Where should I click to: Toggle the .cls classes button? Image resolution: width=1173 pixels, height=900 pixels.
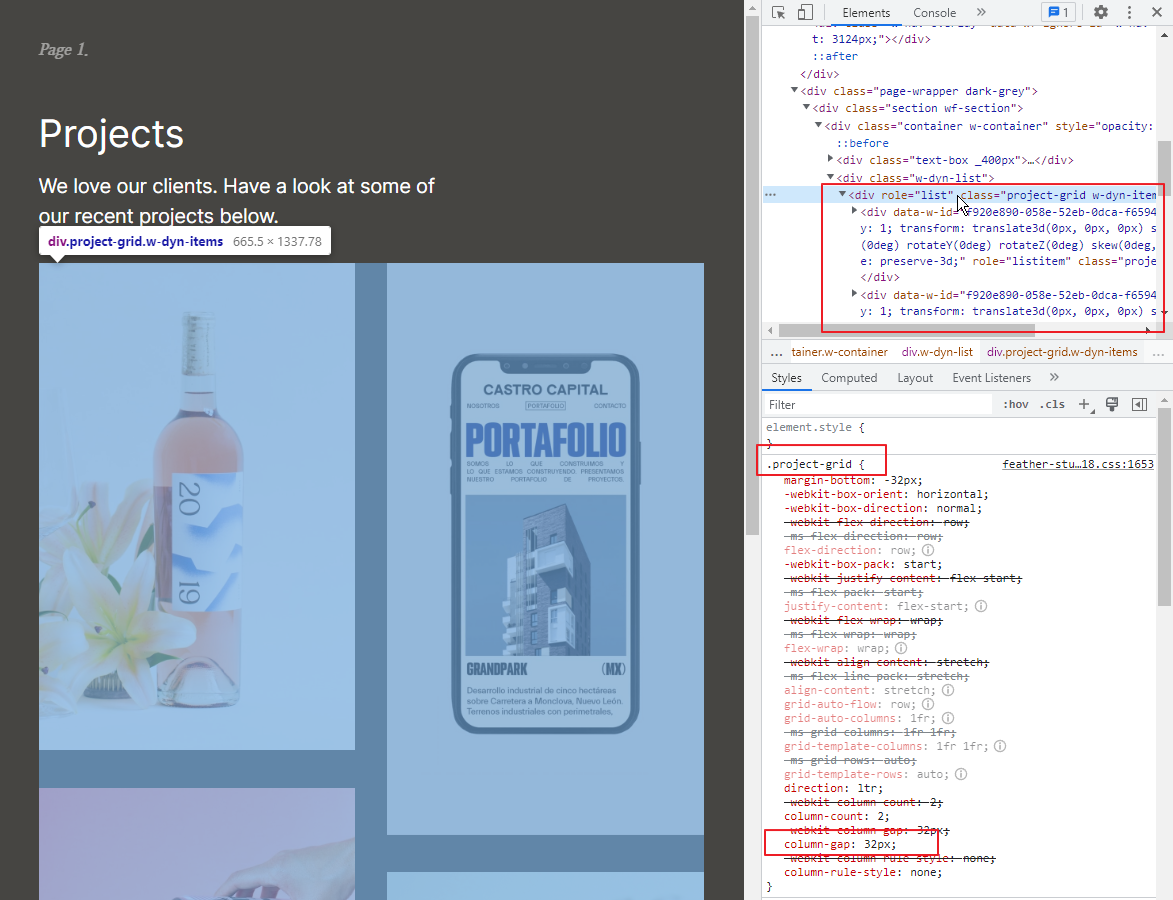point(1052,404)
